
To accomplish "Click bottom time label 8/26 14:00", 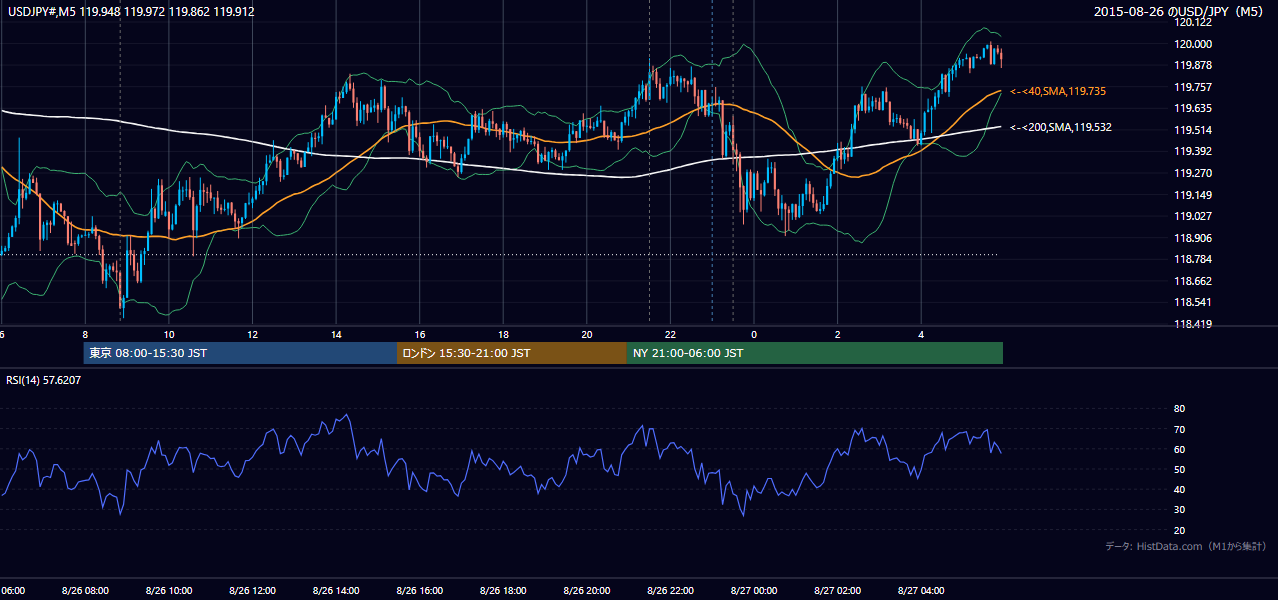I will [x=336, y=590].
